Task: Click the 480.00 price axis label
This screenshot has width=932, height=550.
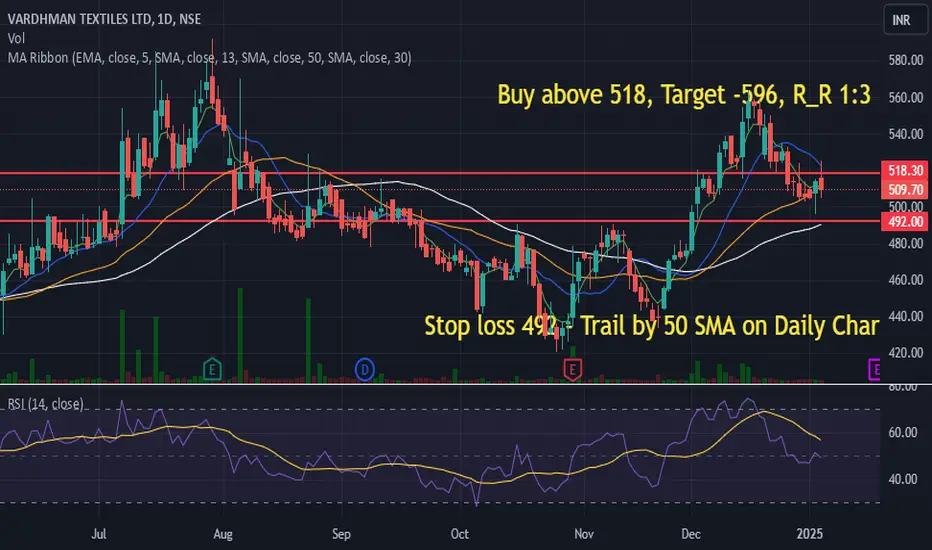Action: [x=906, y=243]
